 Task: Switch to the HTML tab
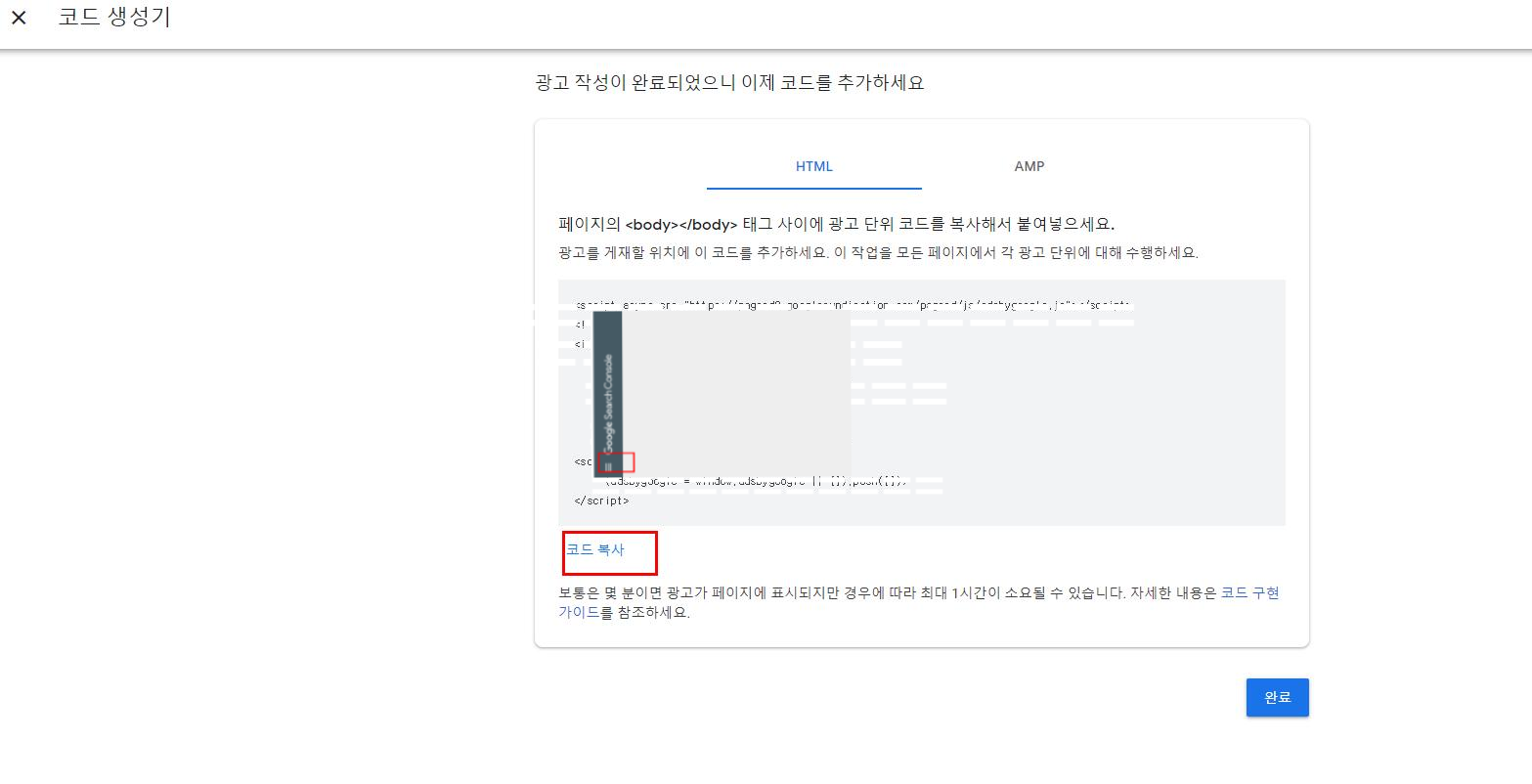[813, 166]
